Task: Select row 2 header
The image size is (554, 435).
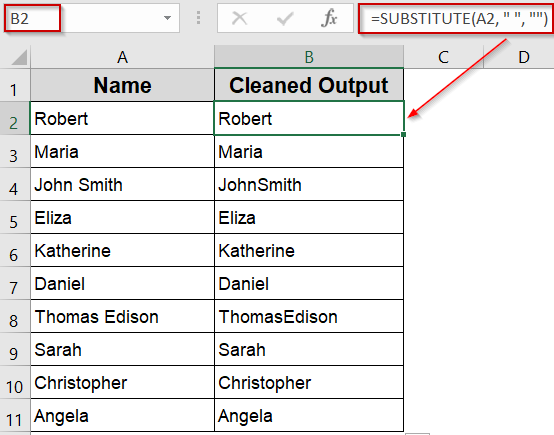Action: (15, 118)
